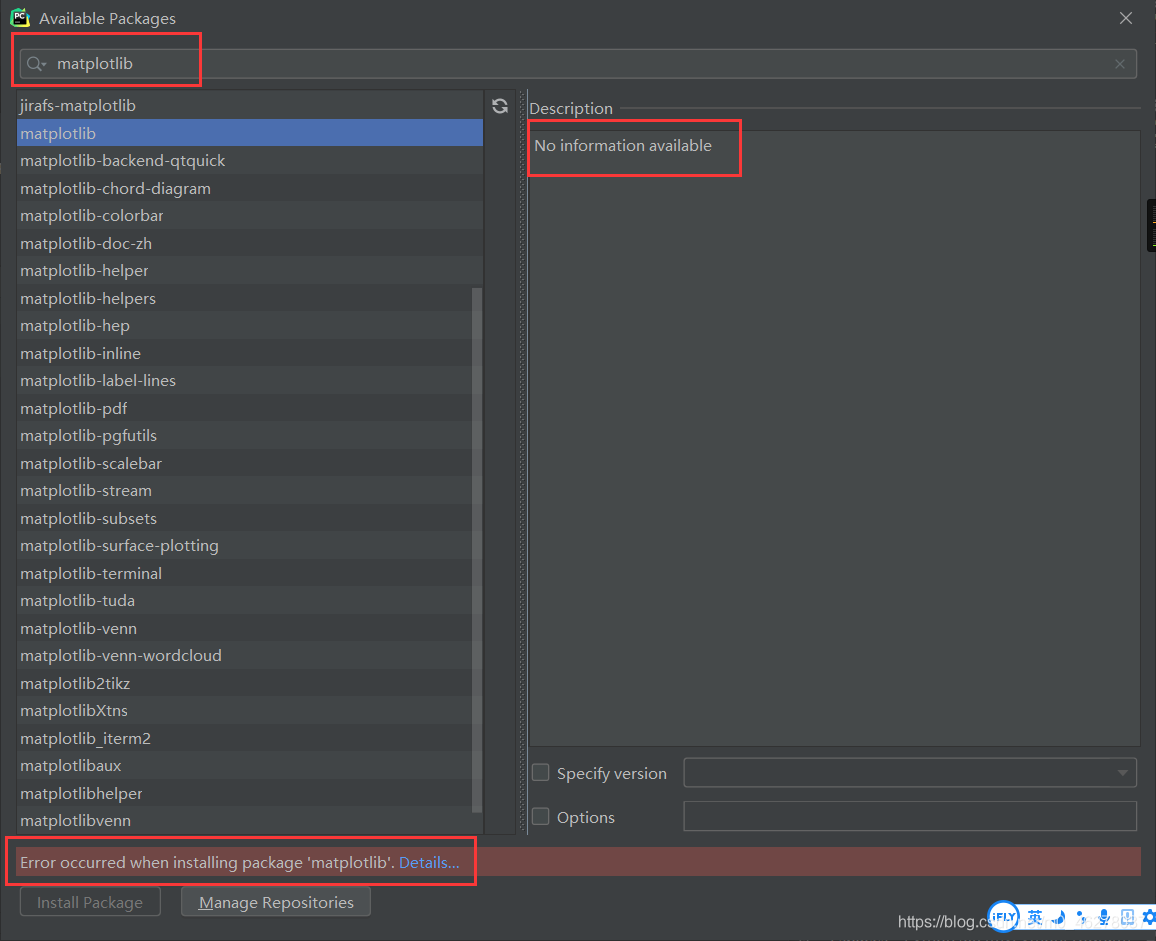Switch iFLY language mode 英 icon
This screenshot has height=941, width=1156.
click(x=1035, y=917)
